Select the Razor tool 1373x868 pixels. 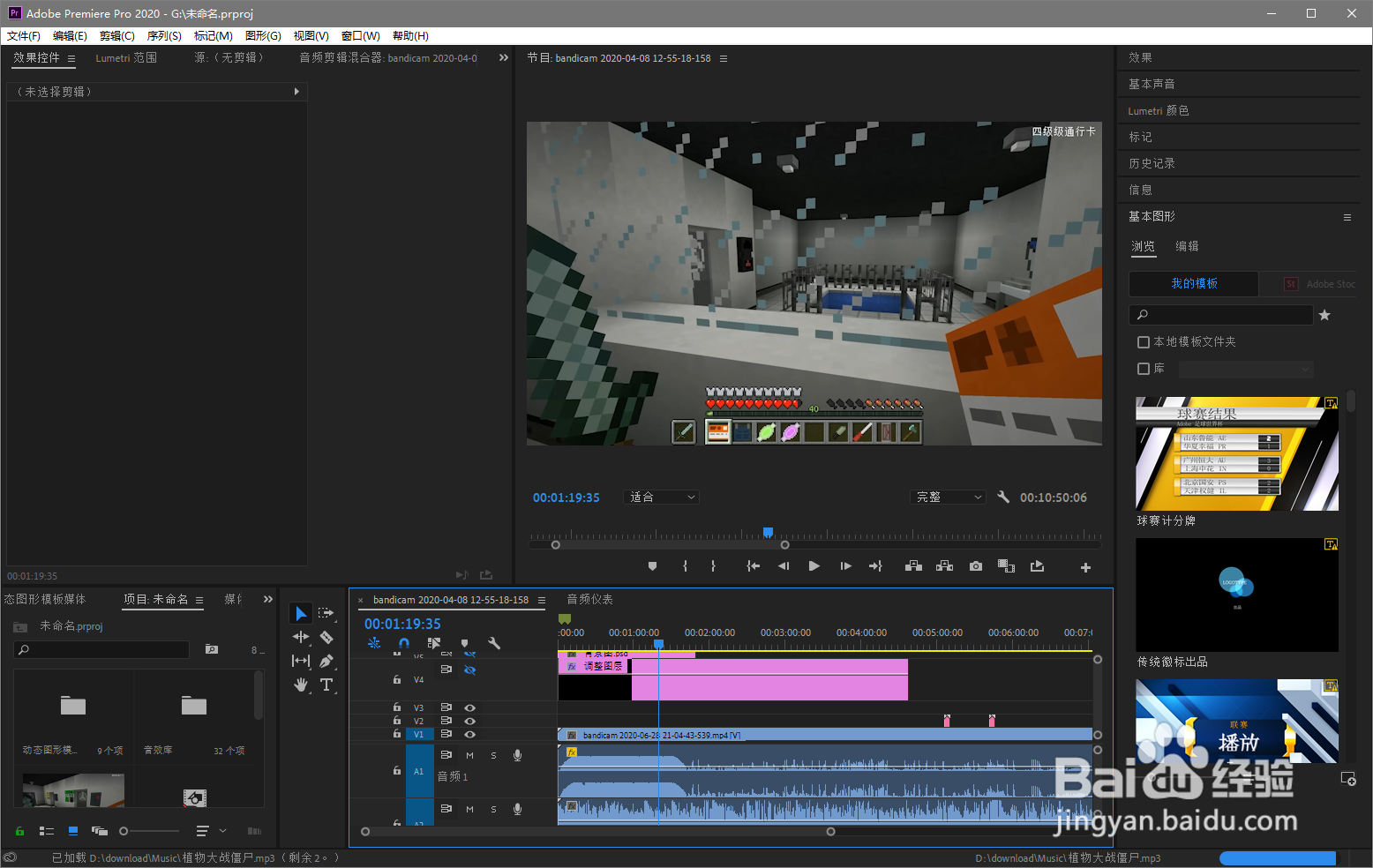pyautogui.click(x=326, y=637)
